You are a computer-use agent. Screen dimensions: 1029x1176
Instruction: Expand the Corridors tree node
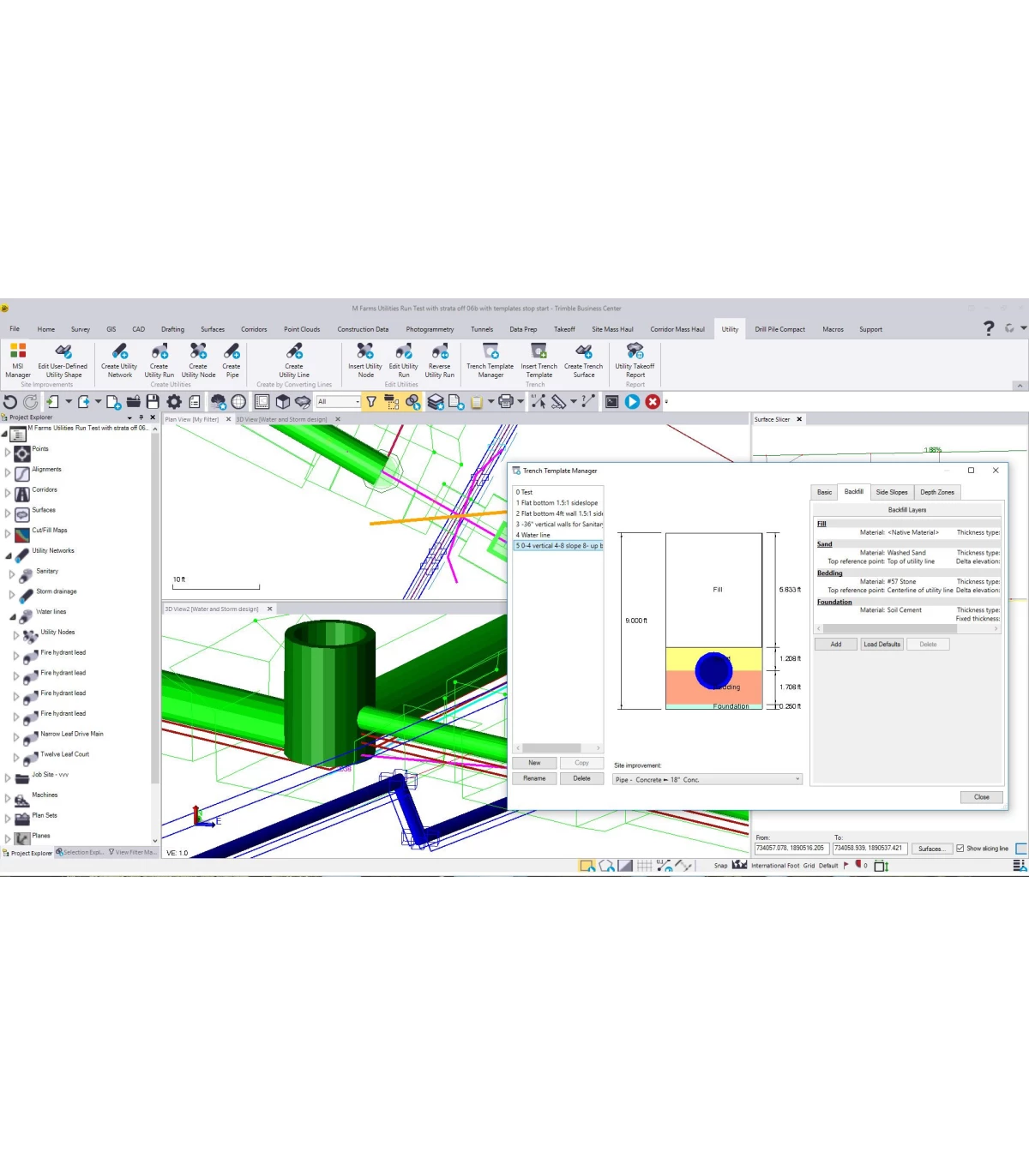pyautogui.click(x=8, y=493)
